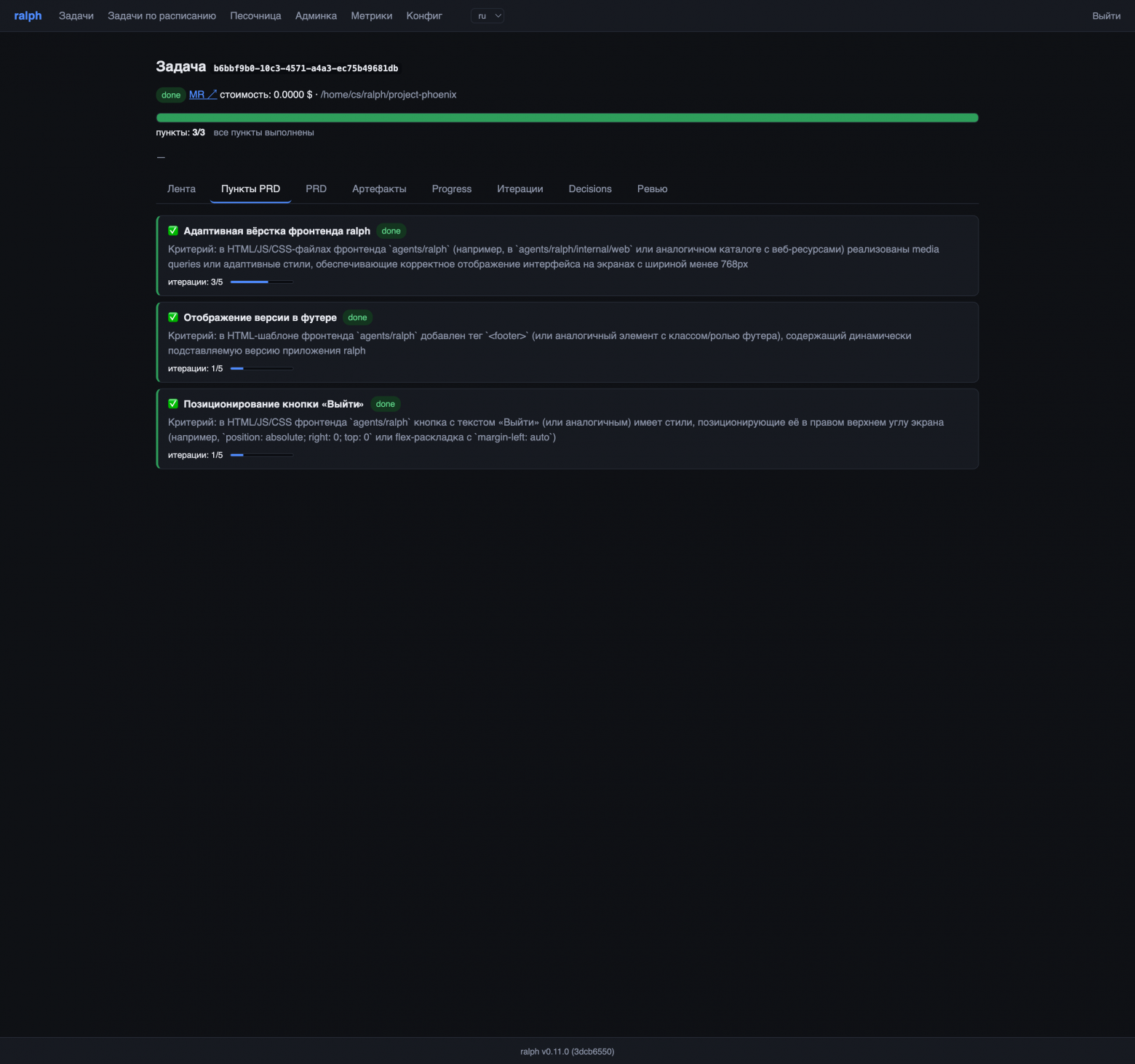The image size is (1135, 1064).
Task: Click the 'Адаптивная вёрстка фронтенда ralph' title
Action: tap(277, 231)
